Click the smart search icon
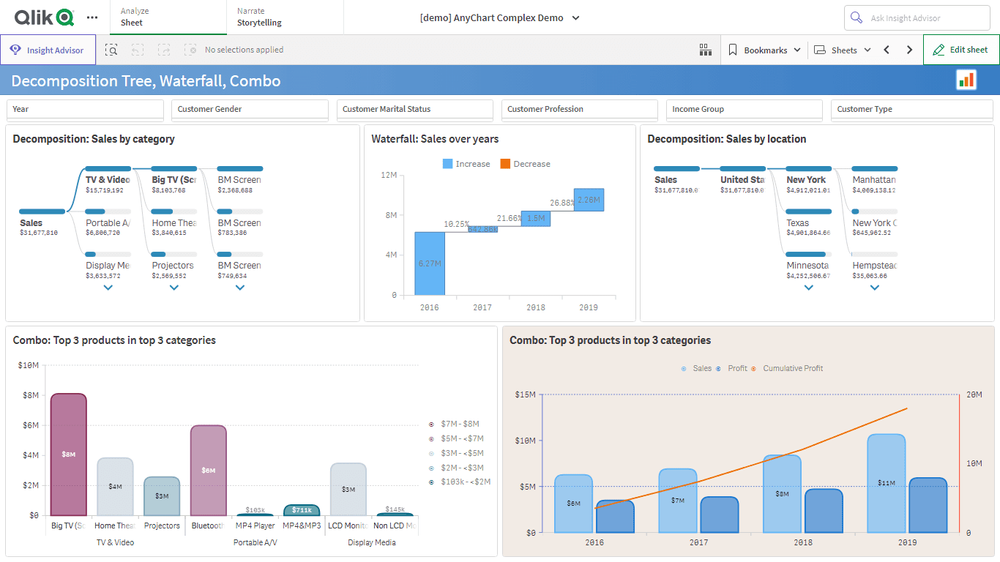This screenshot has width=1000, height=562. click(111, 50)
